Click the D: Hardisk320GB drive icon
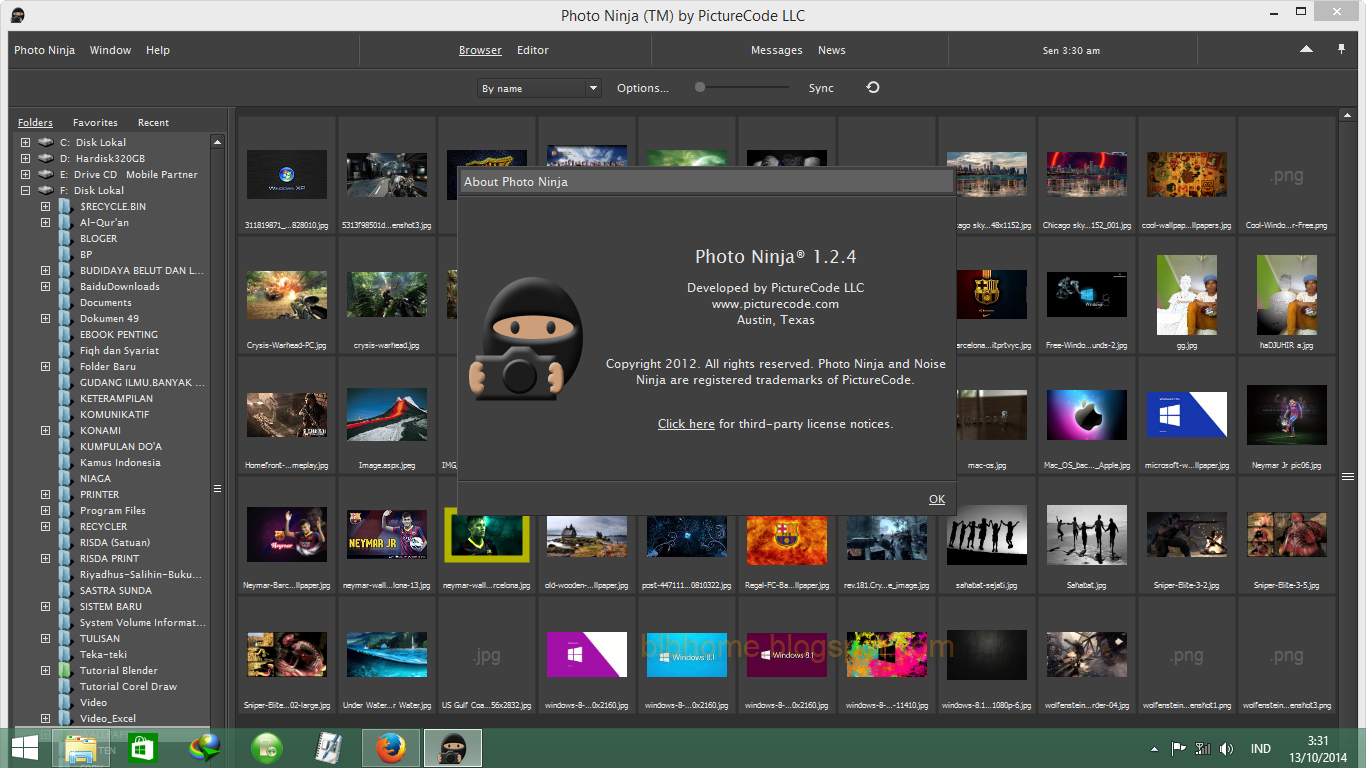This screenshot has width=1366, height=768. point(46,158)
